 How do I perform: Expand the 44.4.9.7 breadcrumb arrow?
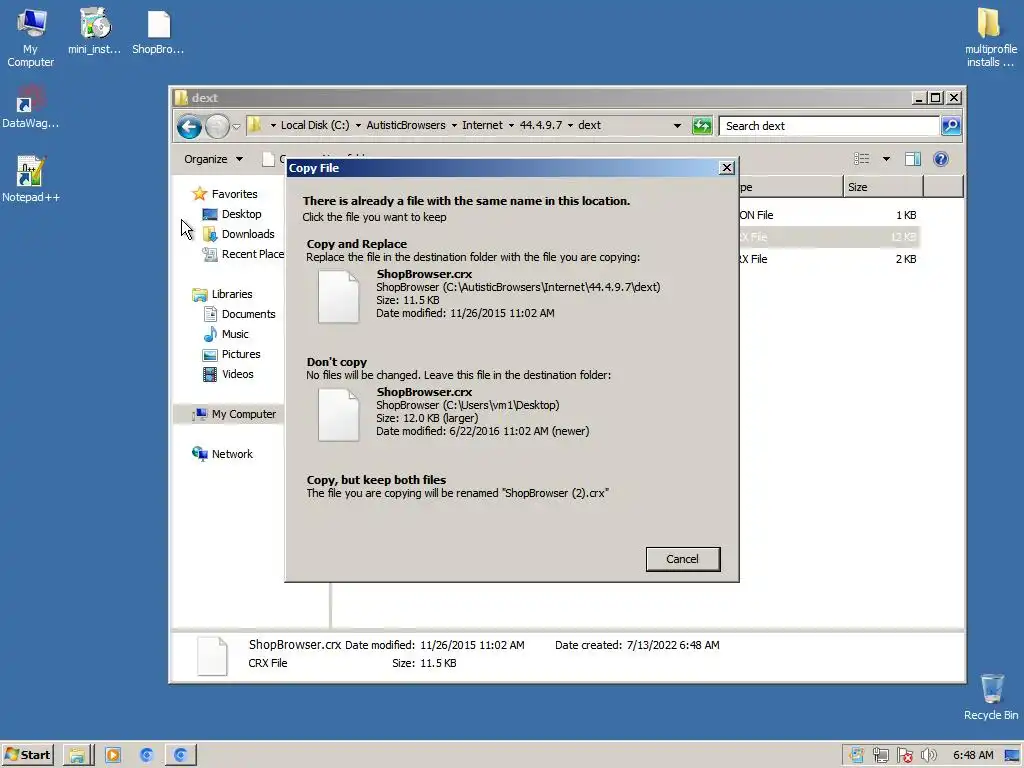(x=570, y=125)
